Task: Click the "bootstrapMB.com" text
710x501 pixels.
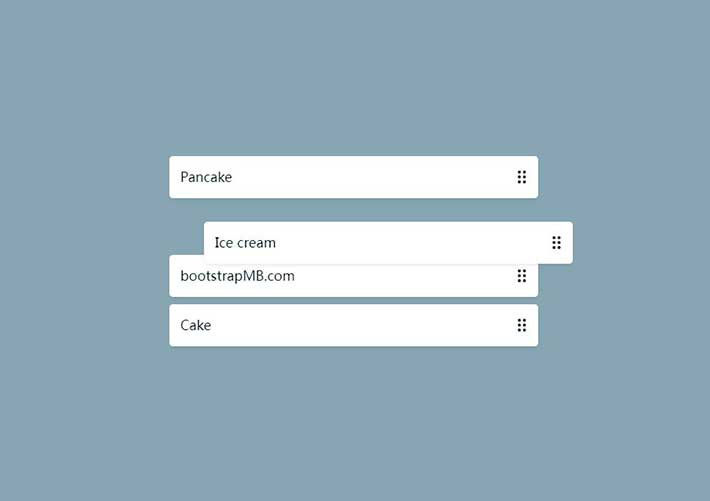Action: [238, 276]
